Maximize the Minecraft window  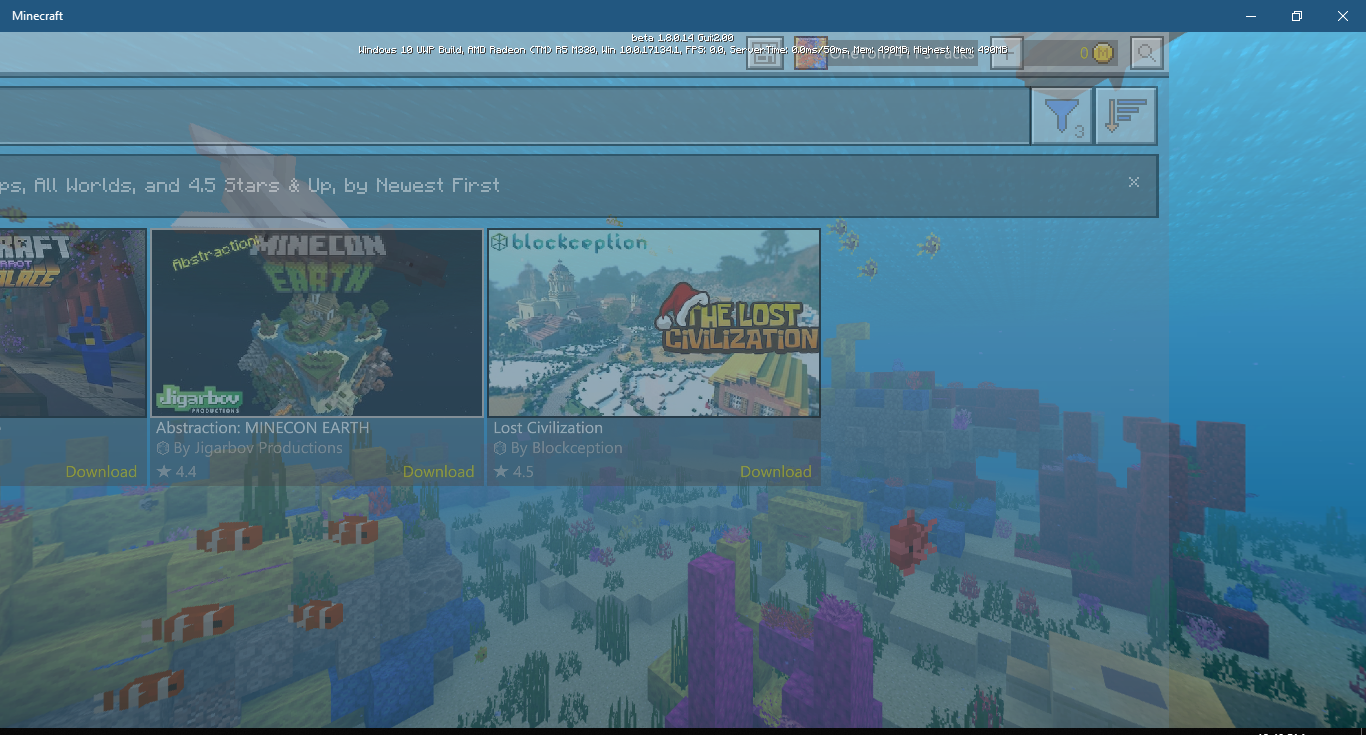click(1297, 16)
